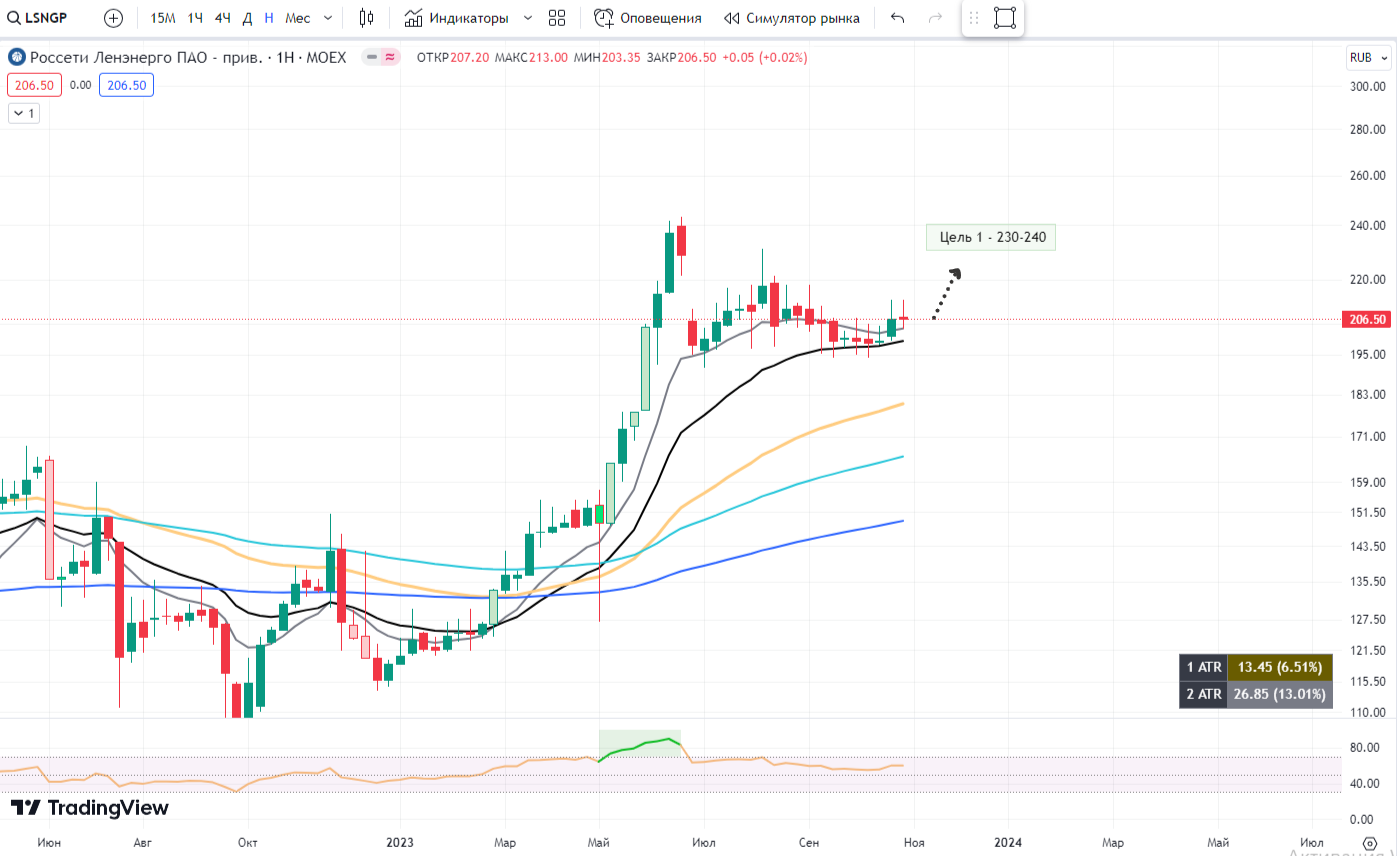Select the Н weekly timeframe
This screenshot has height=856, width=1397.
point(269,18)
